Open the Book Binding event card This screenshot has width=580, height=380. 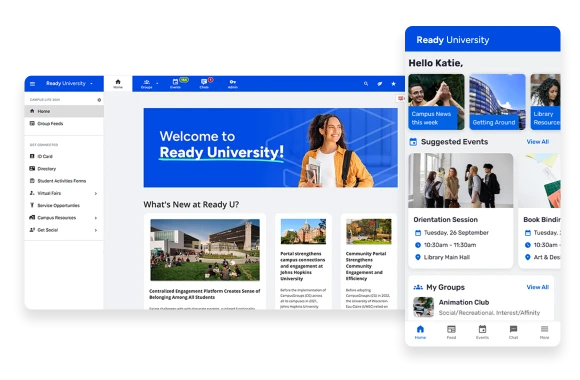[539, 211]
